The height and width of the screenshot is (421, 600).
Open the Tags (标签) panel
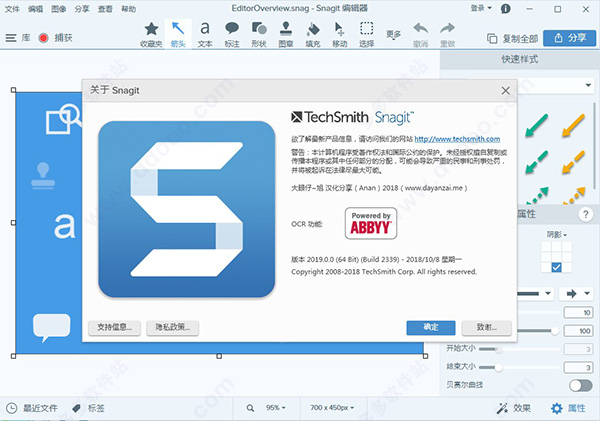point(88,408)
